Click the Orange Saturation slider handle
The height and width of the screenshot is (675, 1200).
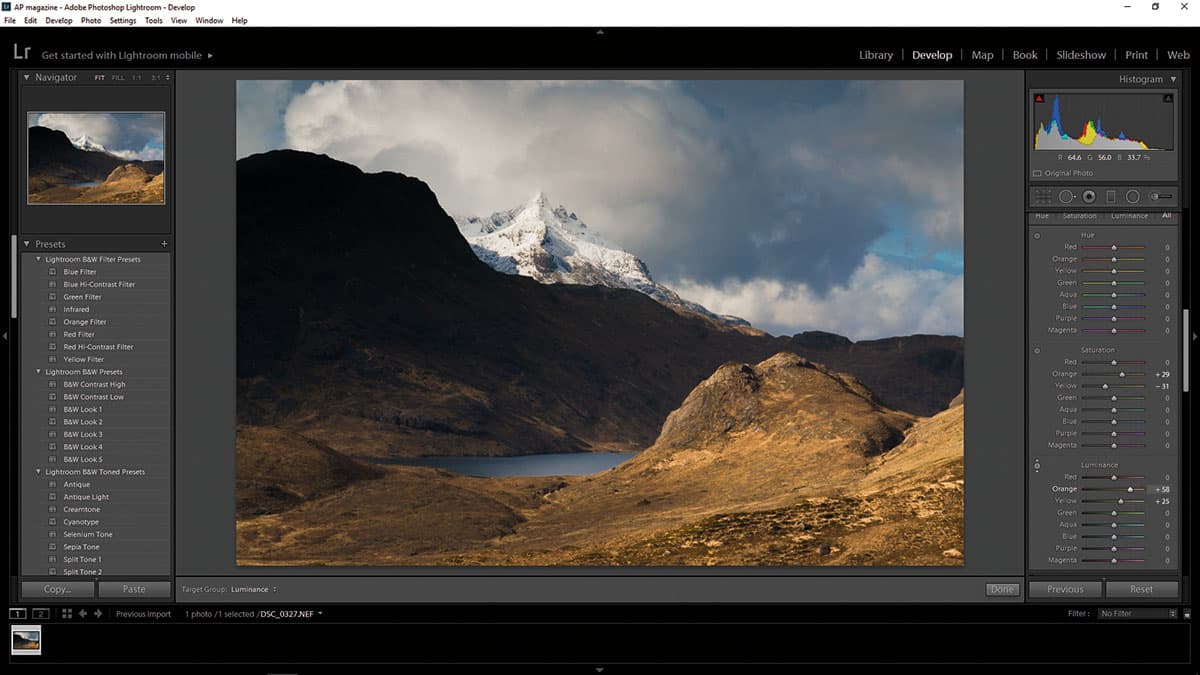click(x=1122, y=374)
